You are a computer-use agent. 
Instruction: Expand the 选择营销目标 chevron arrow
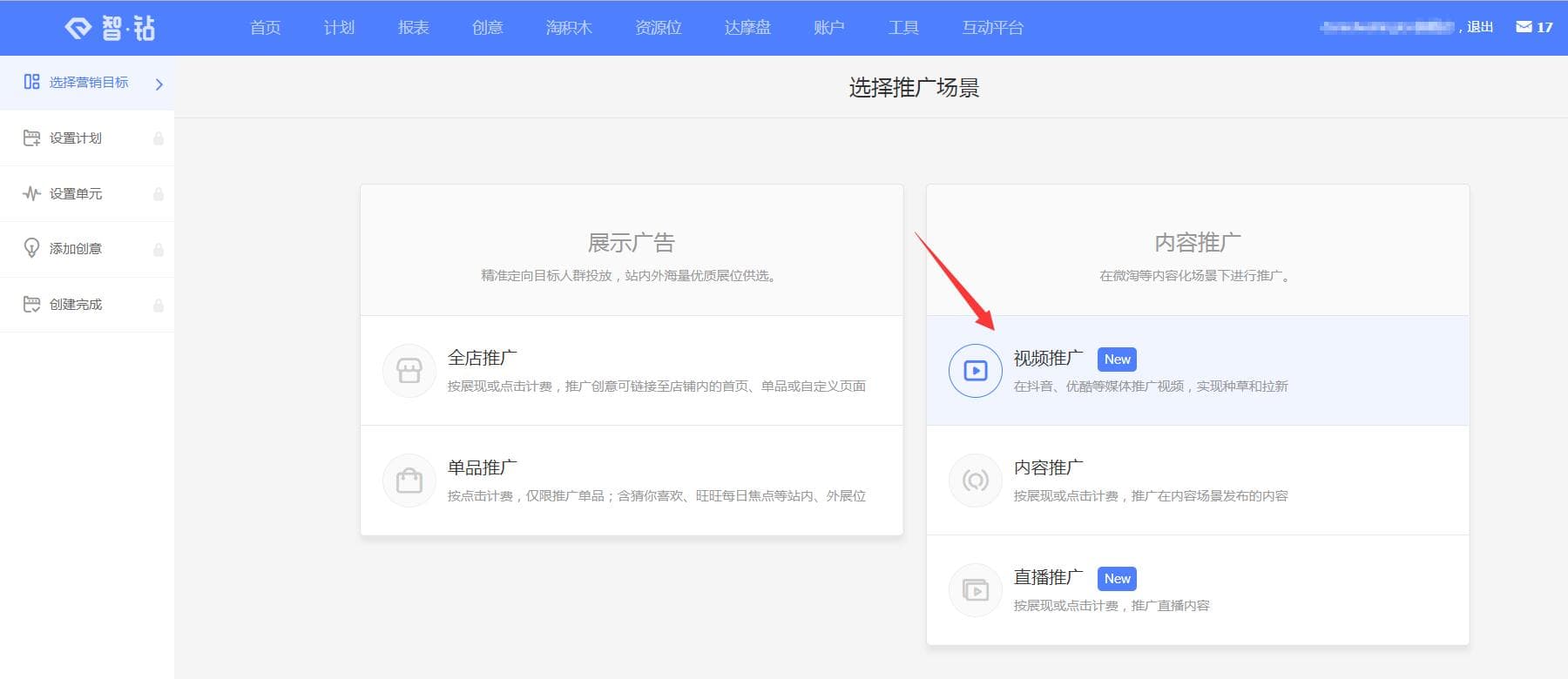tap(159, 84)
